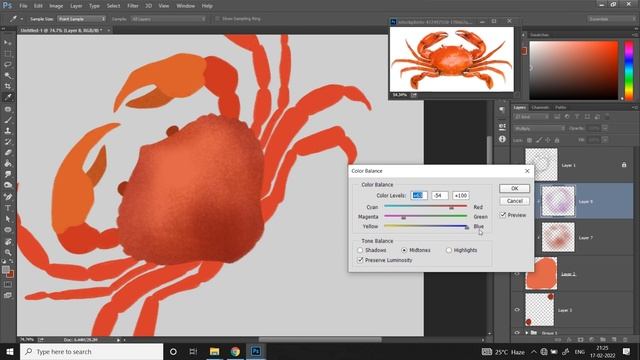Screen dimensions: 640x360
Task: Click the third Color Levels field +100
Action: (x=460, y=196)
